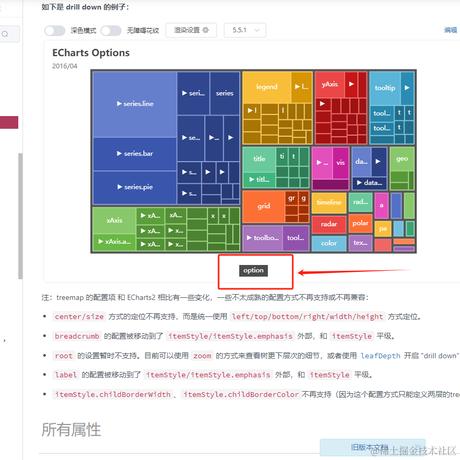Toggle the 无障碍花纹 pattern switch
This screenshot has height=460, width=460.
point(111,31)
